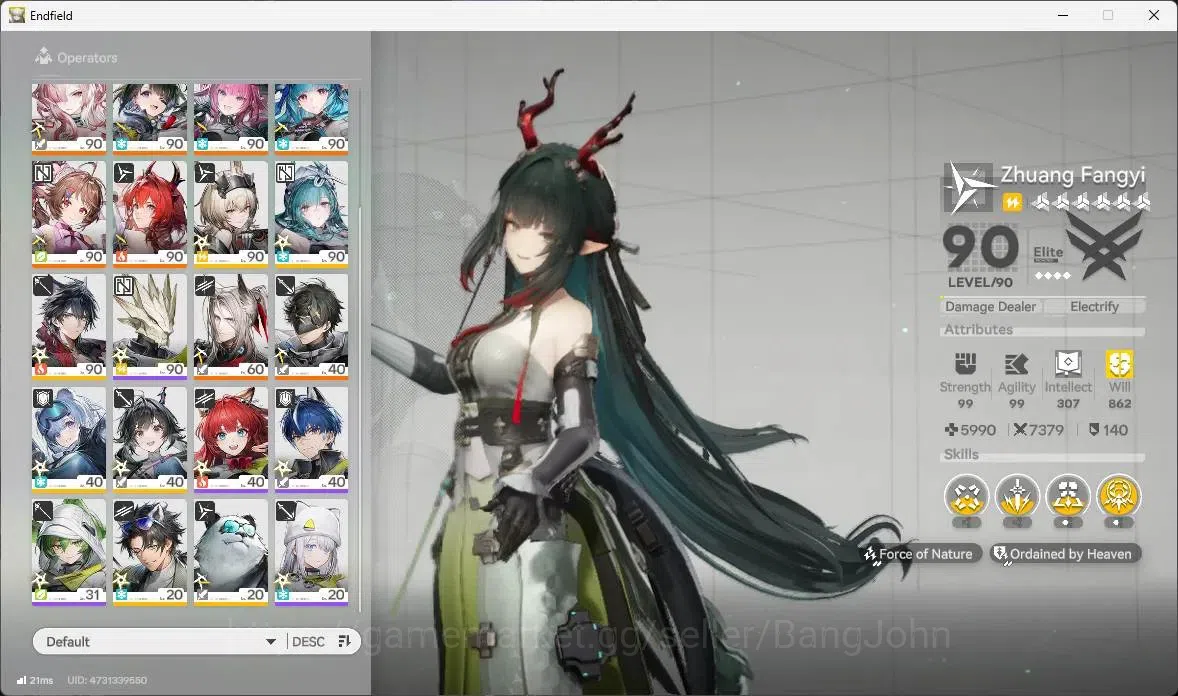Select the operator with sunglasses on head
Viewport: 1178px width, 696px height.
click(x=150, y=552)
